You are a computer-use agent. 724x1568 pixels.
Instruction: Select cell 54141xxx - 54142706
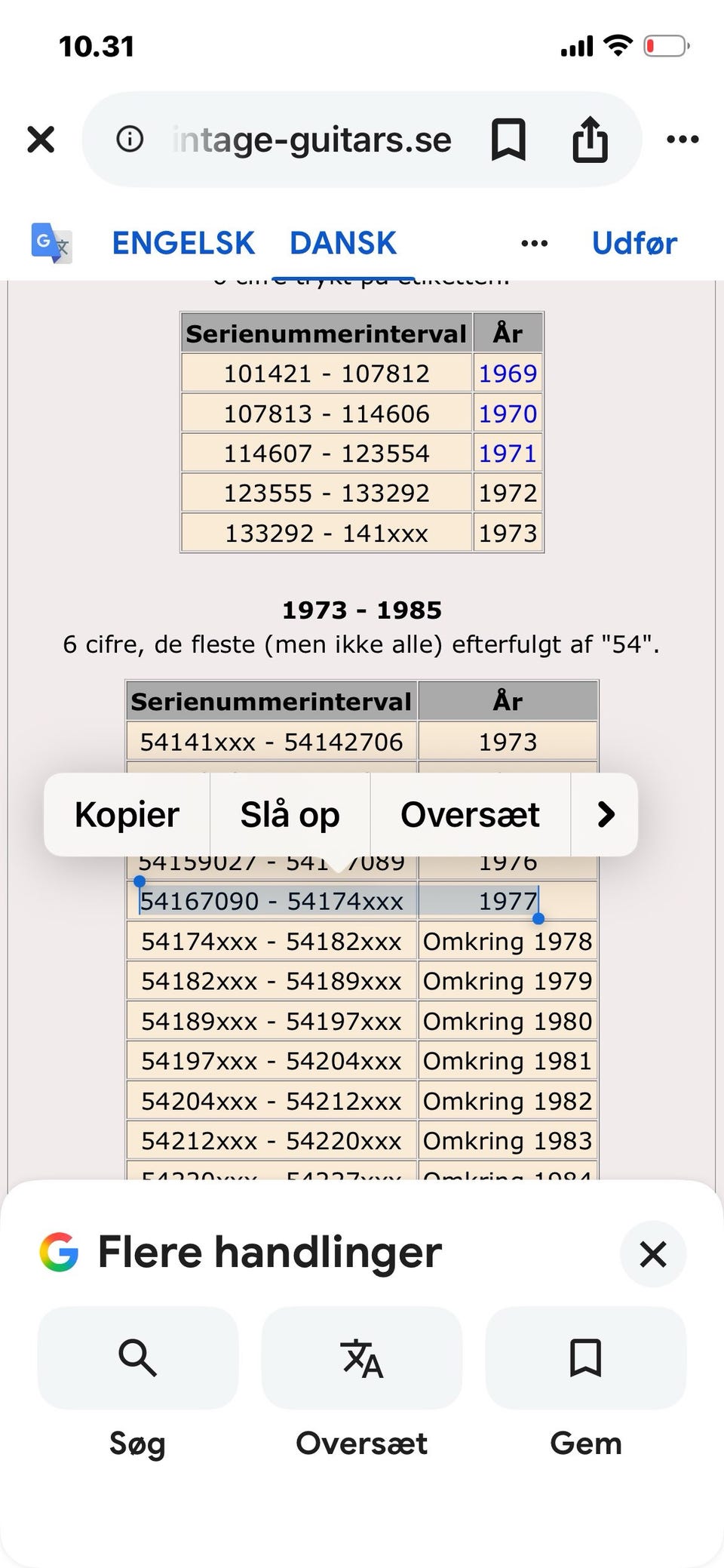point(271,742)
